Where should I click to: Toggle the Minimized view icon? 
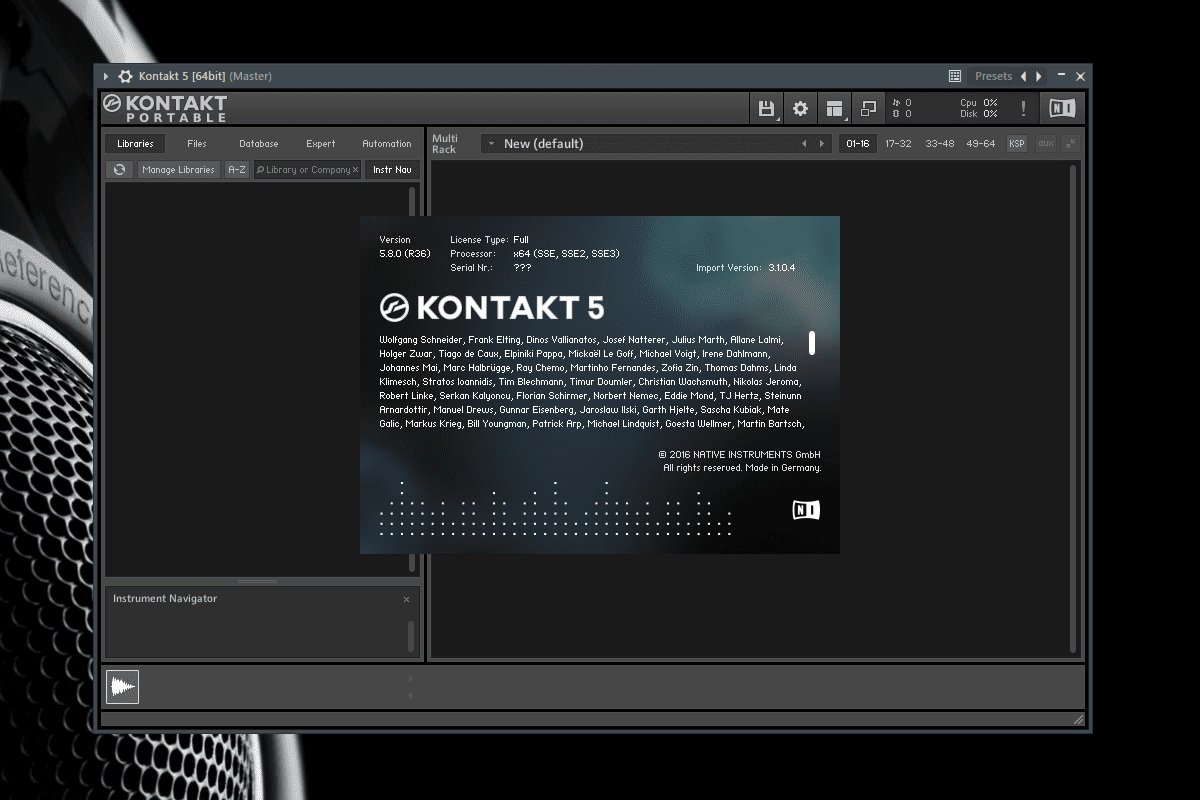868,108
